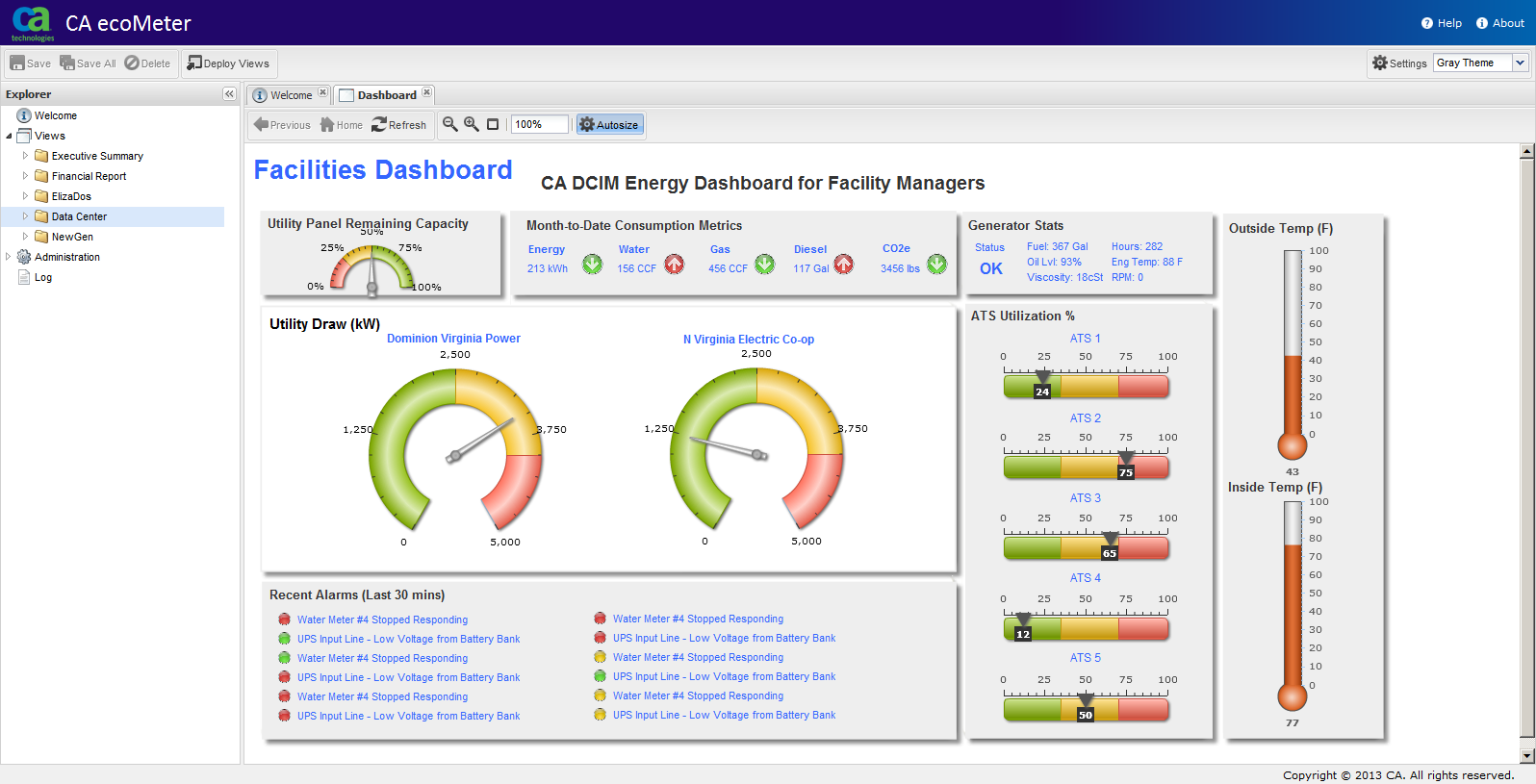Select the Financial Report folder

[x=89, y=176]
